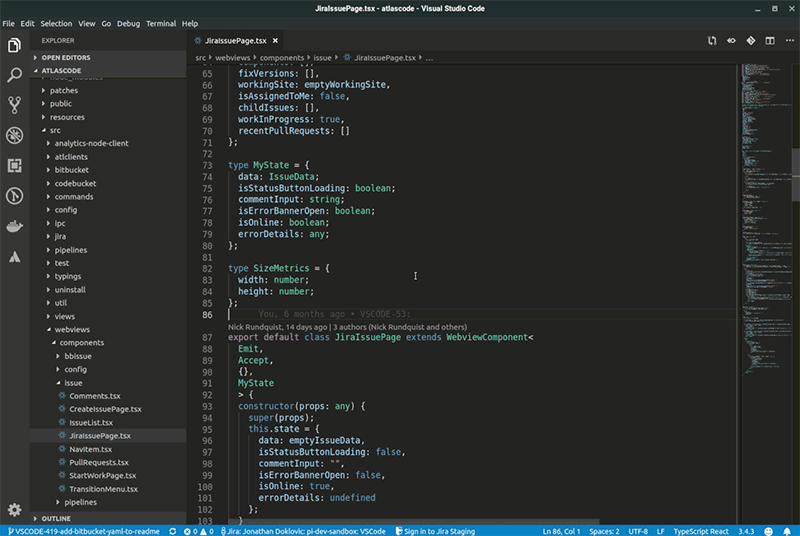Open Comments.tsx file

click(x=108, y=396)
